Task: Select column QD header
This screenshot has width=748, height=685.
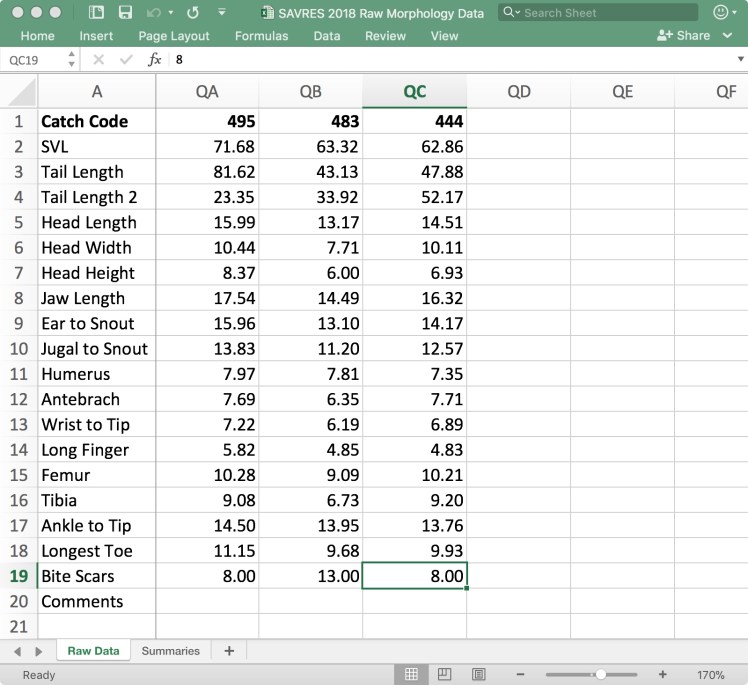Action: [x=519, y=92]
